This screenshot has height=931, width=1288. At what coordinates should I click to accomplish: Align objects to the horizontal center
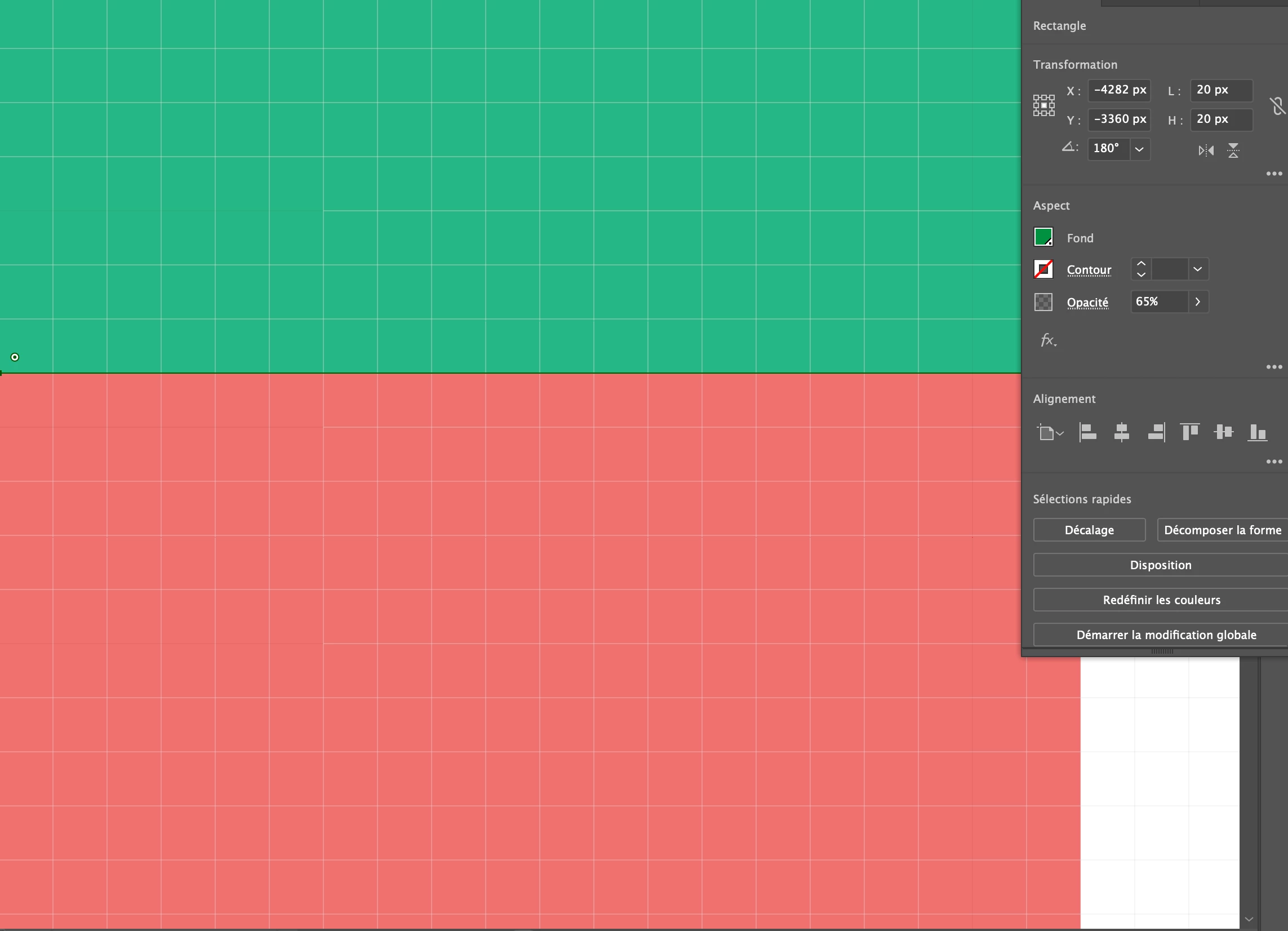click(x=1121, y=432)
